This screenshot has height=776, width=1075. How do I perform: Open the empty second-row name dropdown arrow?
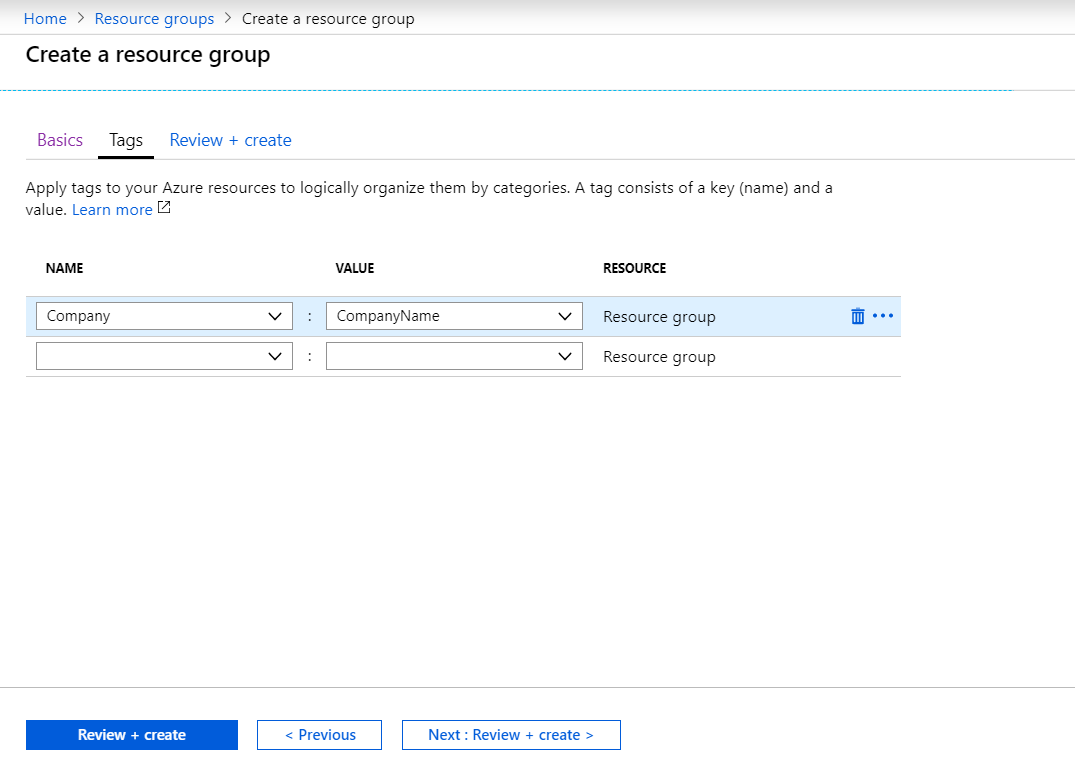click(x=276, y=356)
